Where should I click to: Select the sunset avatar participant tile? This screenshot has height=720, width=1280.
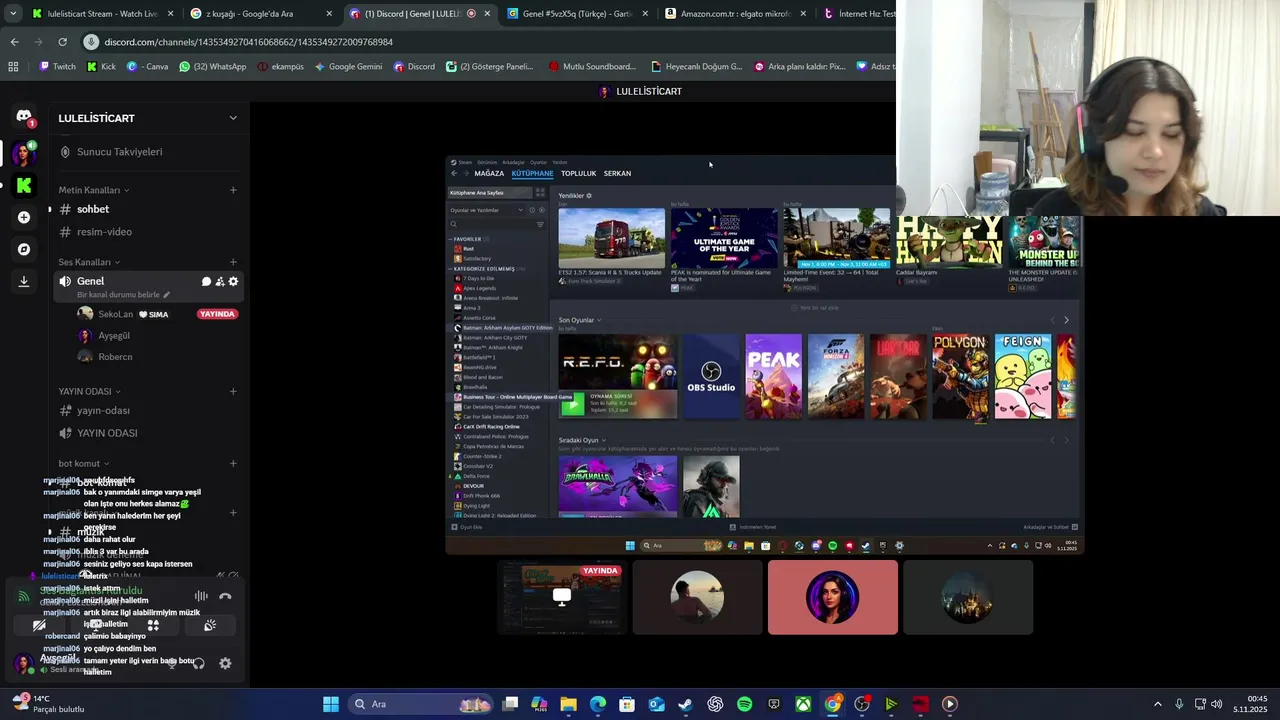click(x=697, y=597)
